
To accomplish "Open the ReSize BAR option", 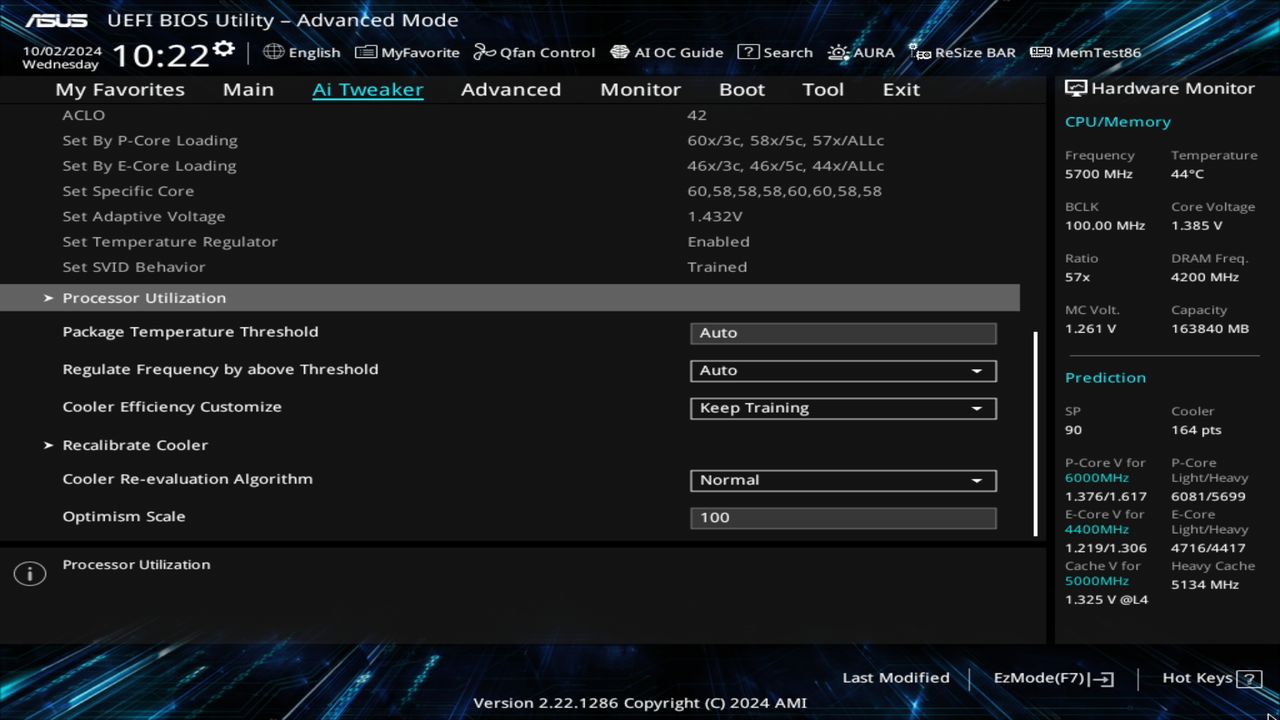I will pyautogui.click(x=962, y=52).
